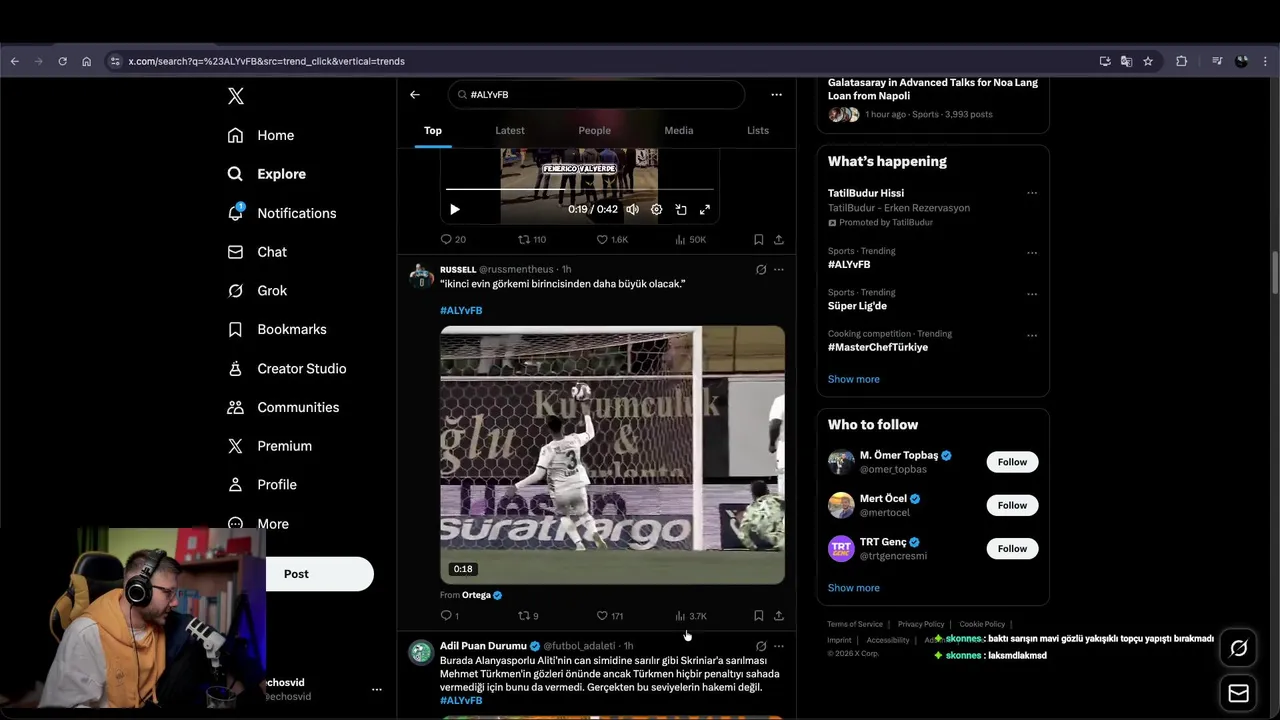Image resolution: width=1280 pixels, height=720 pixels.
Task: View RUSSELL post 3.7K views stats
Action: pyautogui.click(x=691, y=616)
